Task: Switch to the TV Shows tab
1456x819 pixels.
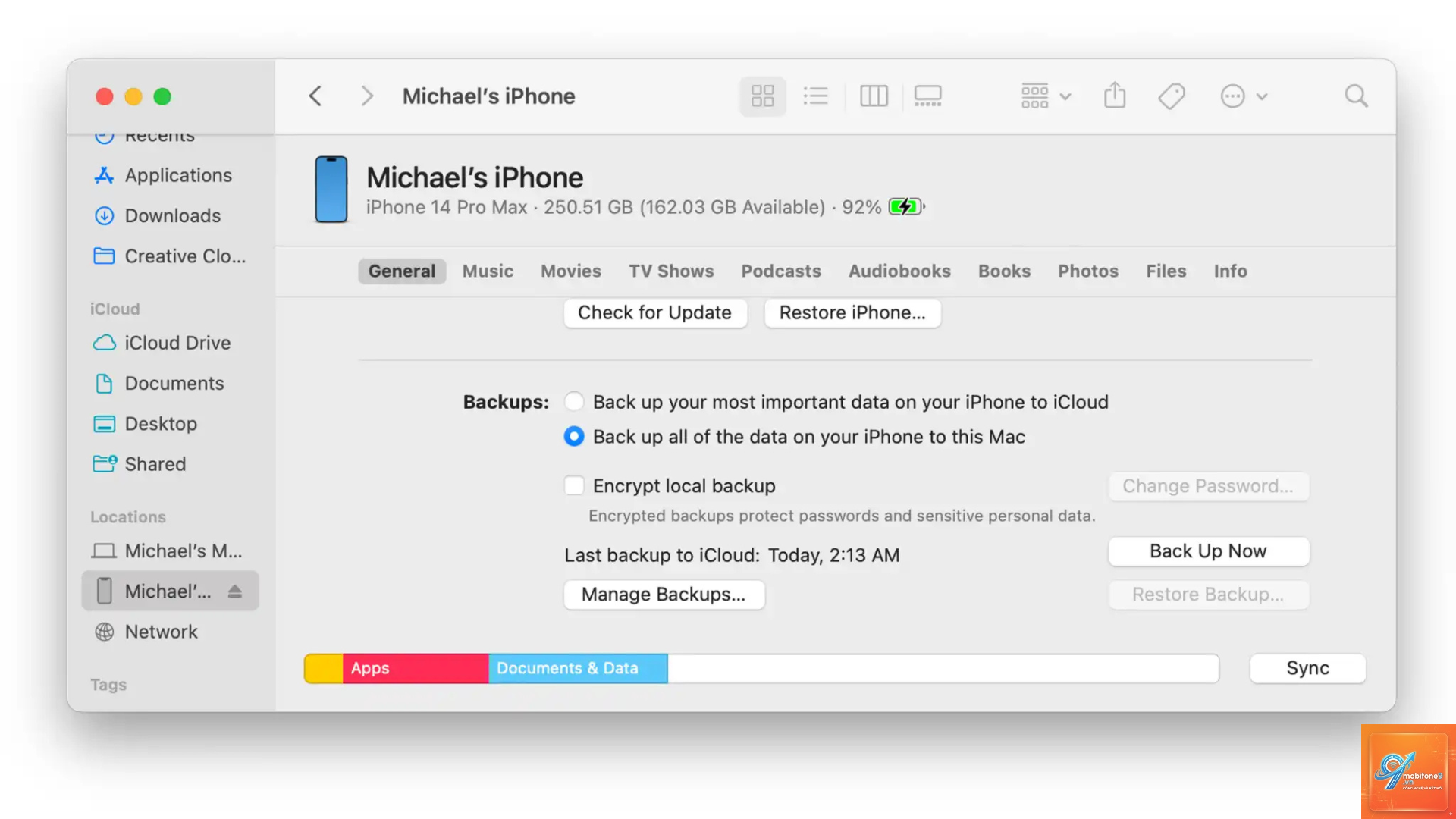Action: 671,271
